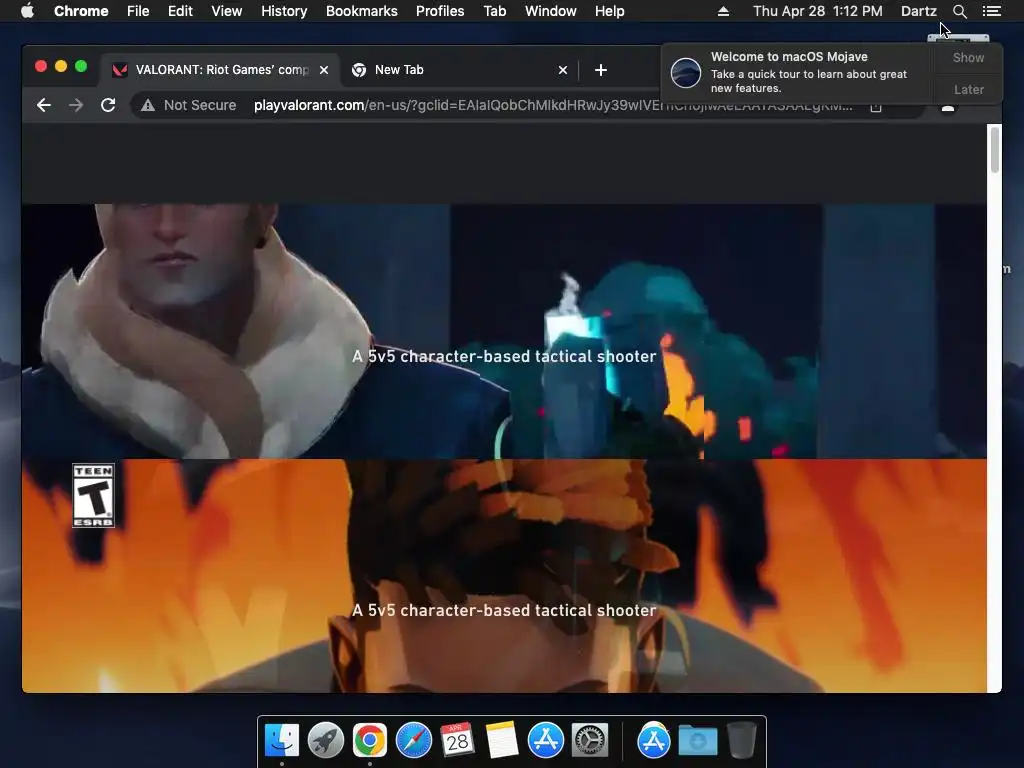Screen dimensions: 1024x768
Task: Open the Edit menu
Action: [180, 11]
